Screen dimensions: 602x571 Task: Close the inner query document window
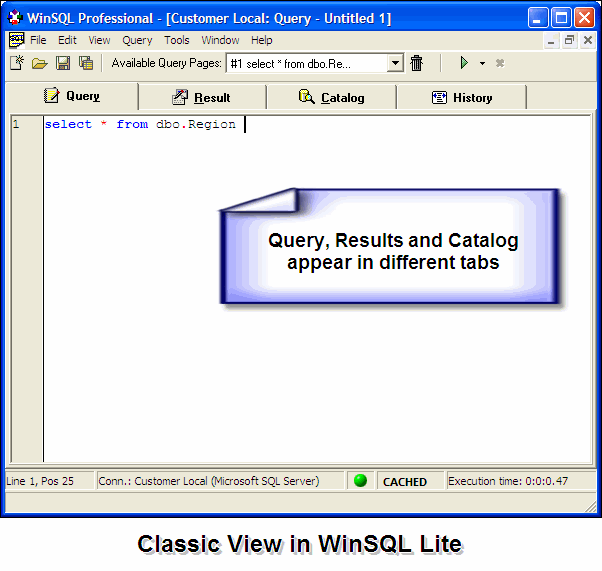pos(588,40)
